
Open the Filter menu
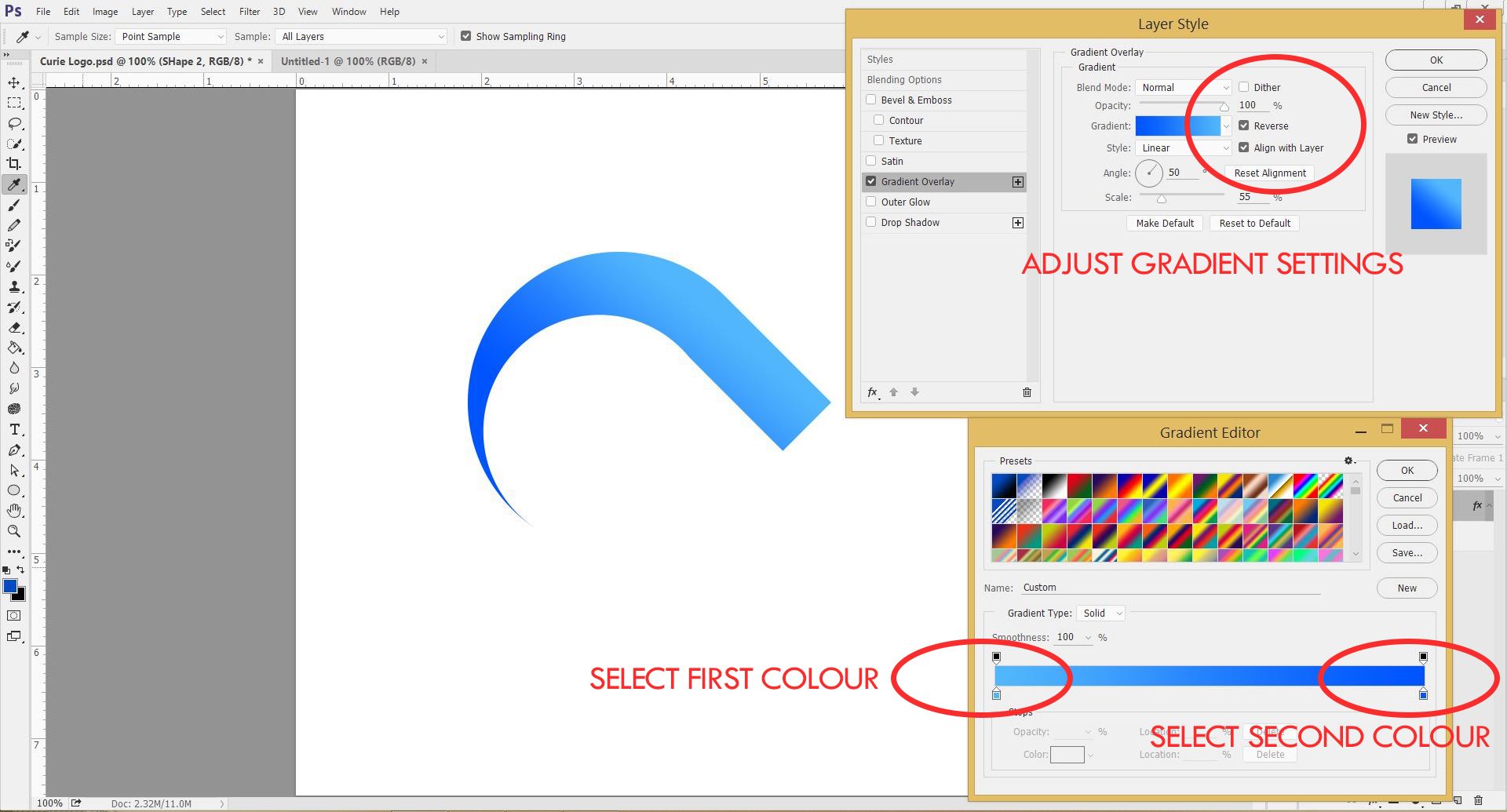coord(250,12)
